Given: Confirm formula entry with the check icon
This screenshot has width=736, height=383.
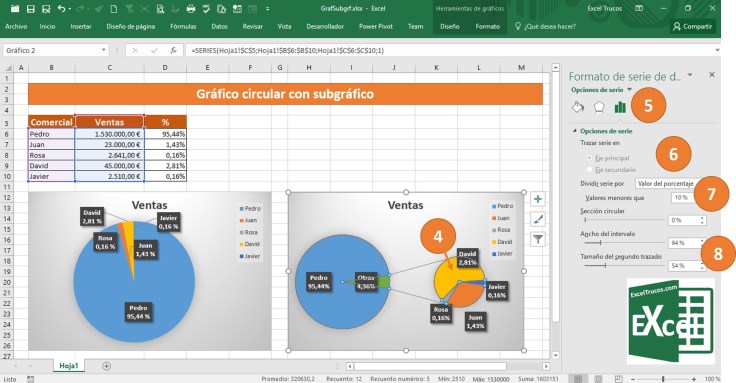Looking at the screenshot, I should [154, 50].
